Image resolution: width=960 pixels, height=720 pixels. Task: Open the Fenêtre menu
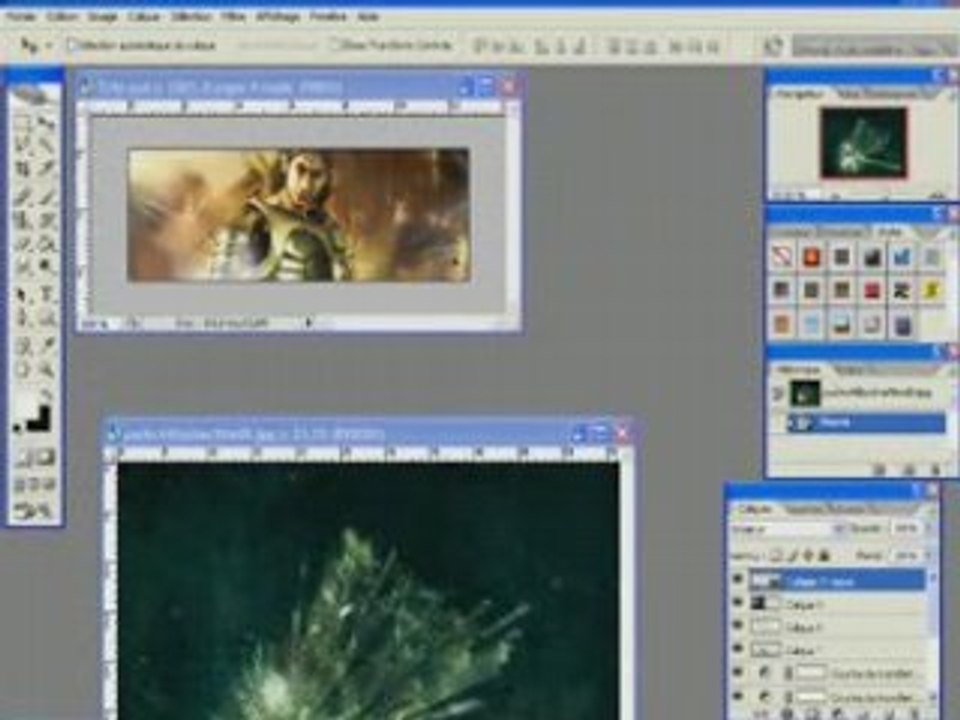328,17
